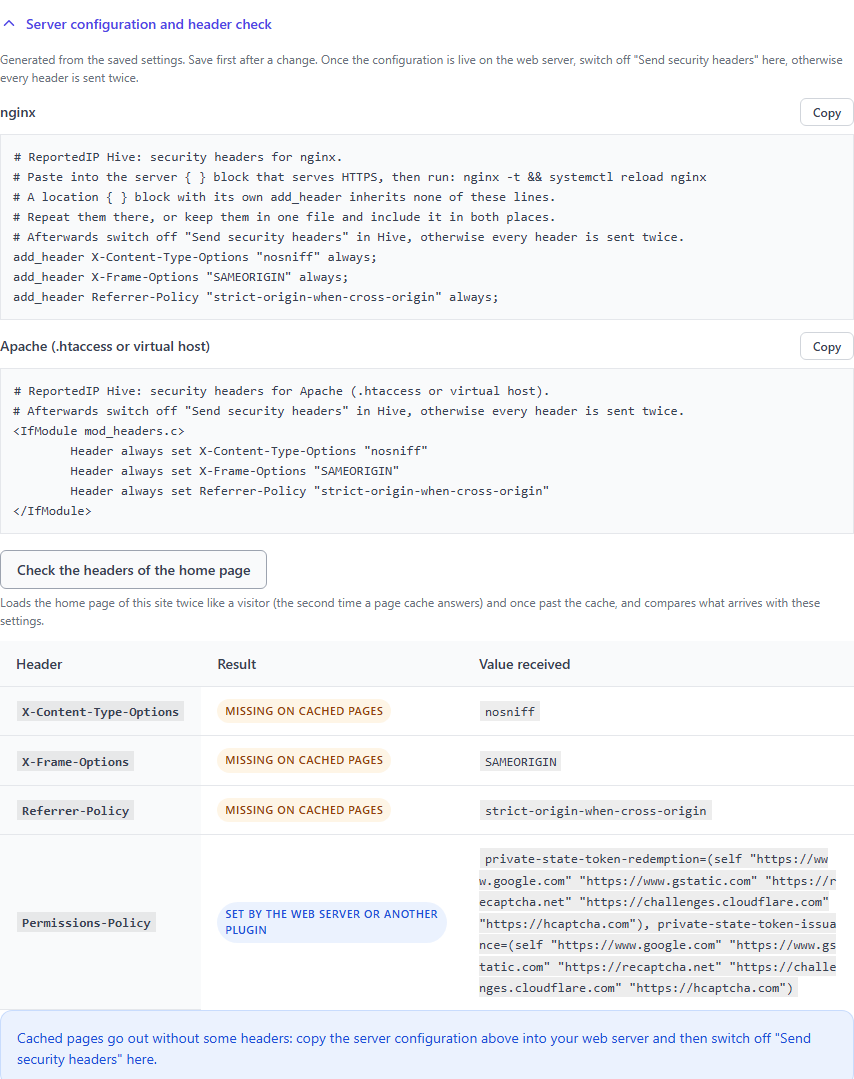Click the Header always set X-Frame-Options line
The image size is (854, 1079).
coord(235,471)
